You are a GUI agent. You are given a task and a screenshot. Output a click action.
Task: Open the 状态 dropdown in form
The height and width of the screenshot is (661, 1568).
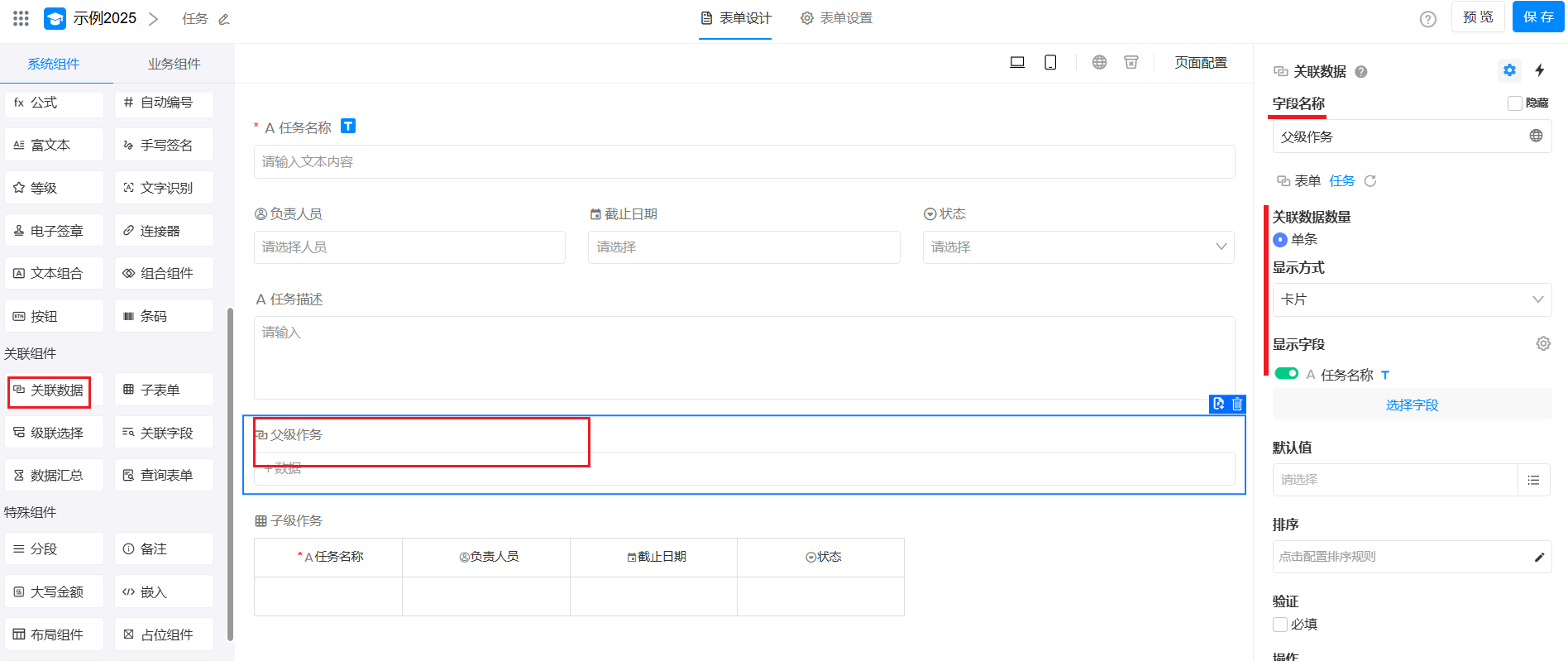(x=1078, y=247)
